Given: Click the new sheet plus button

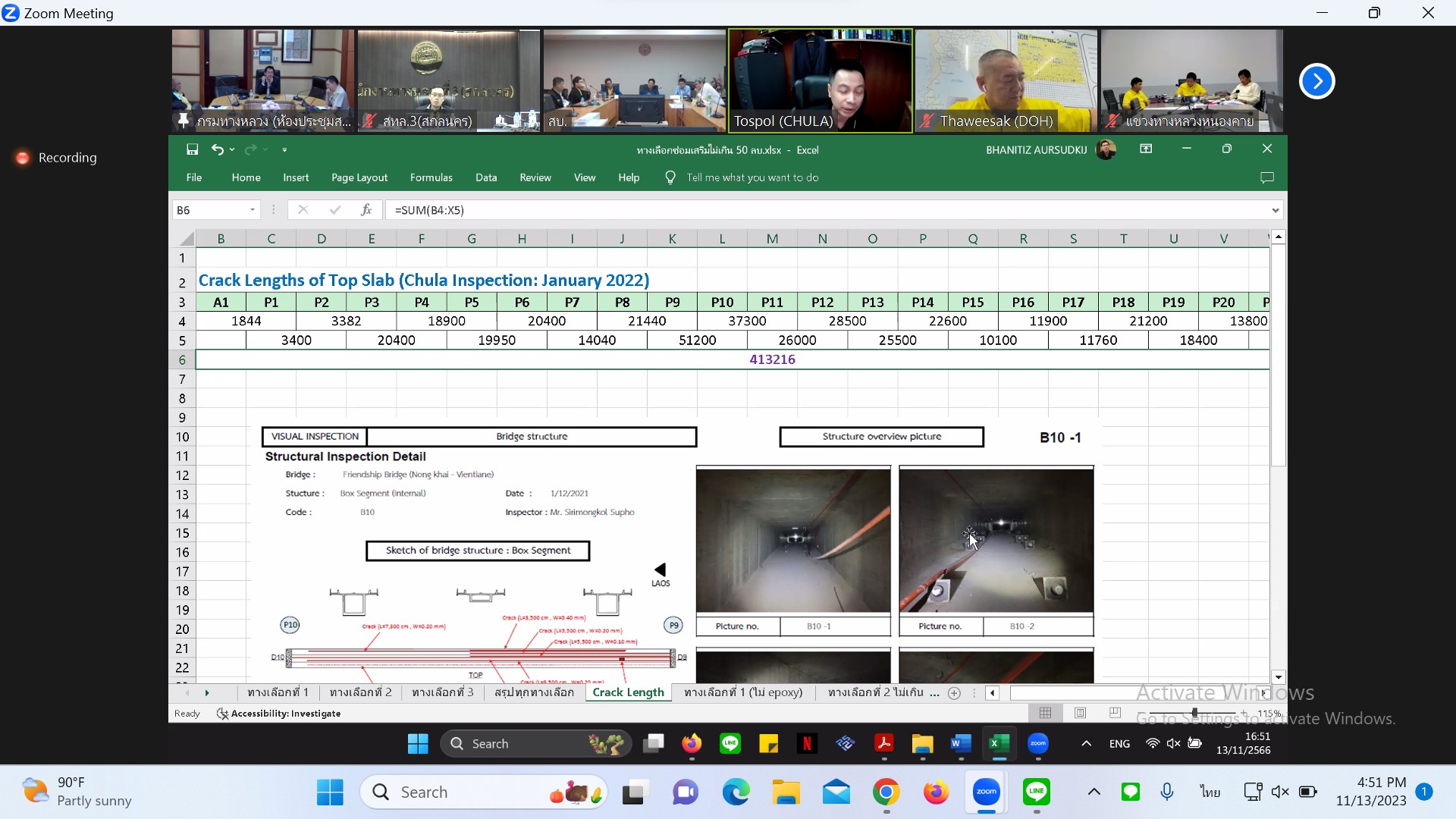Looking at the screenshot, I should click(x=954, y=692).
